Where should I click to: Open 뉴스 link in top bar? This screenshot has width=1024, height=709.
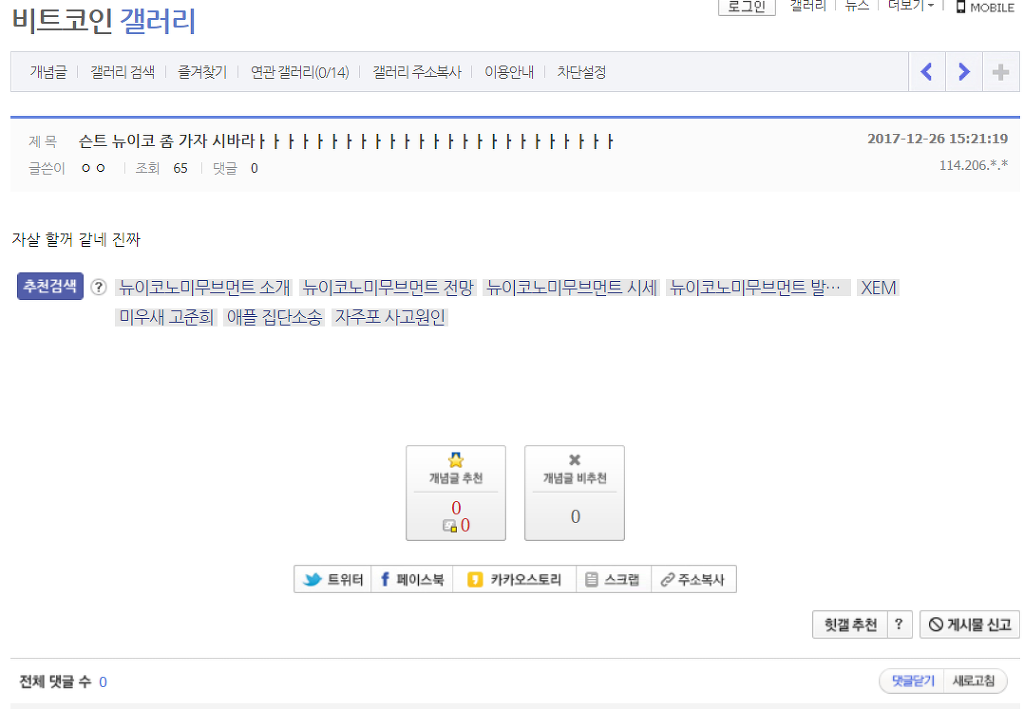pos(857,6)
